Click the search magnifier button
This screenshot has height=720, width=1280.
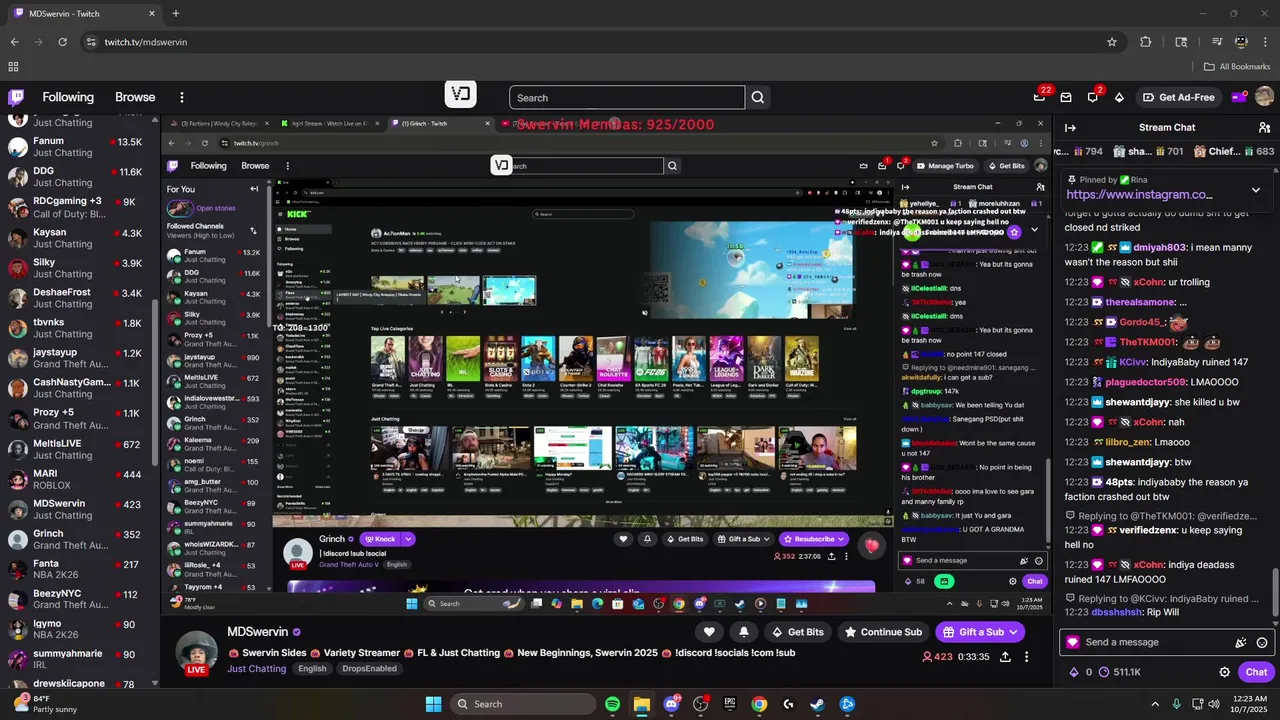(x=758, y=97)
